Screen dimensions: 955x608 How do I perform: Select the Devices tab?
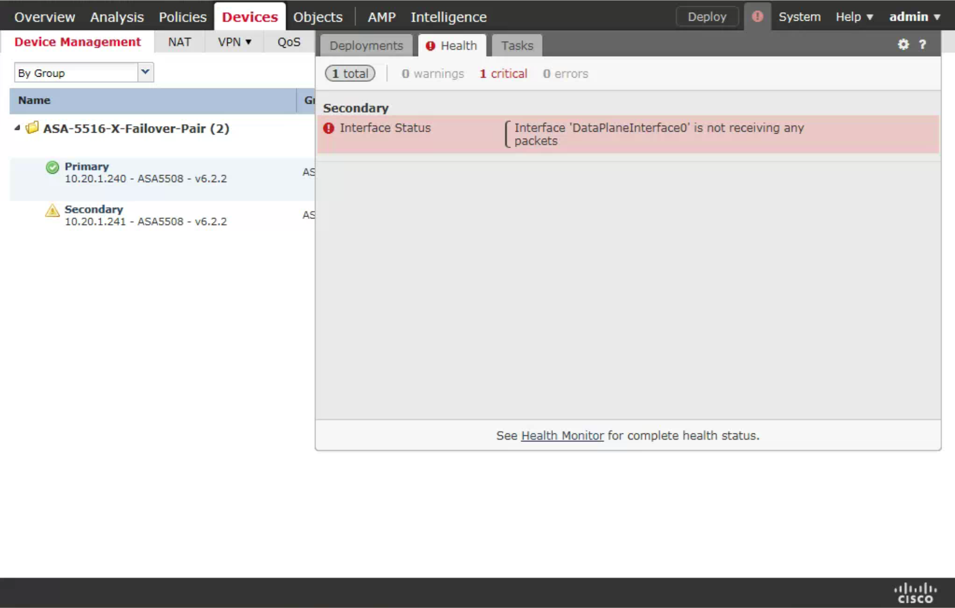click(x=250, y=17)
